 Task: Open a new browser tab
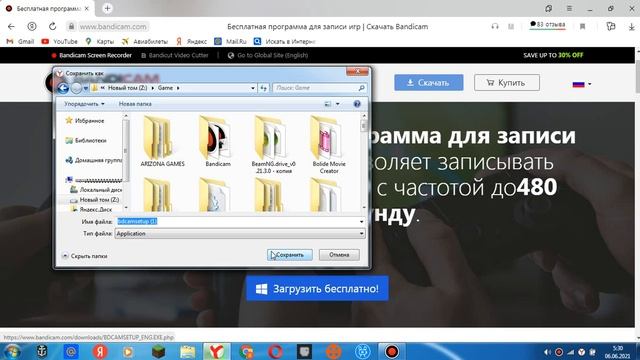[x=107, y=8]
